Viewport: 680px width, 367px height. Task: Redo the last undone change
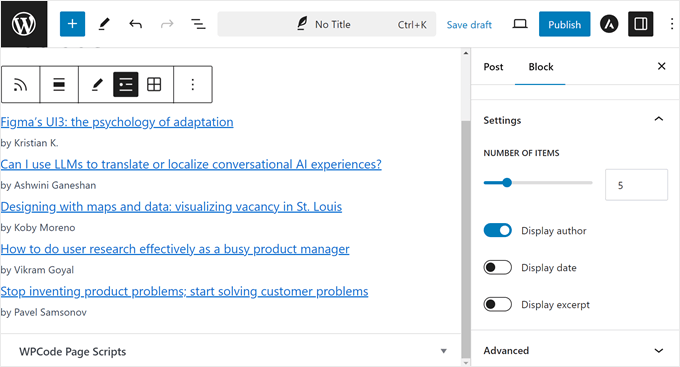[167, 24]
